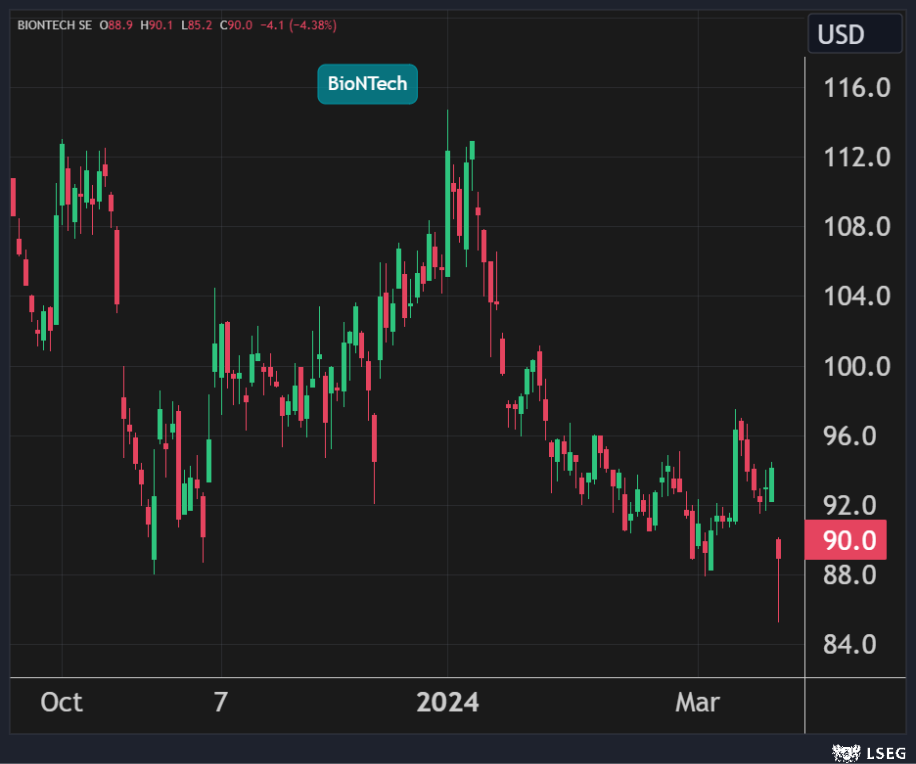Click the last red candlestick near 90

click(x=779, y=548)
